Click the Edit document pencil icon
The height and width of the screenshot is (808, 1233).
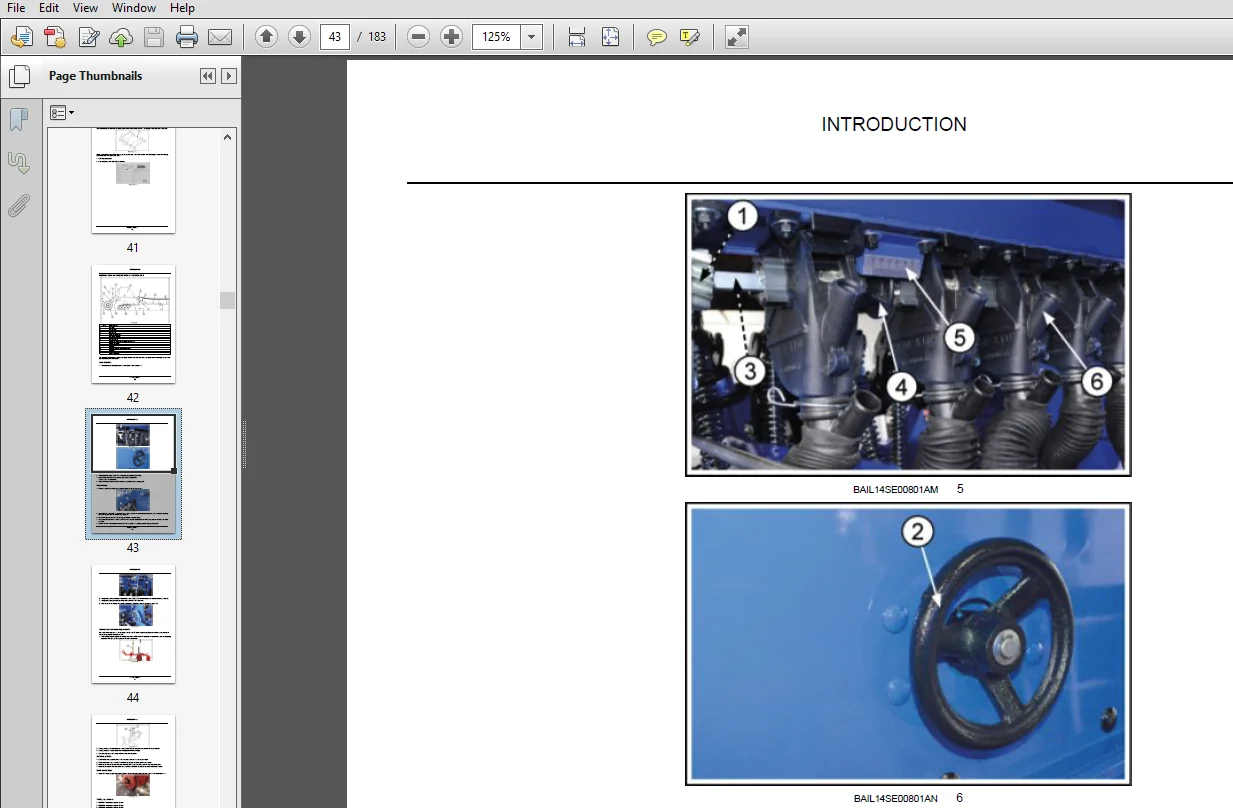pyautogui.click(x=88, y=38)
